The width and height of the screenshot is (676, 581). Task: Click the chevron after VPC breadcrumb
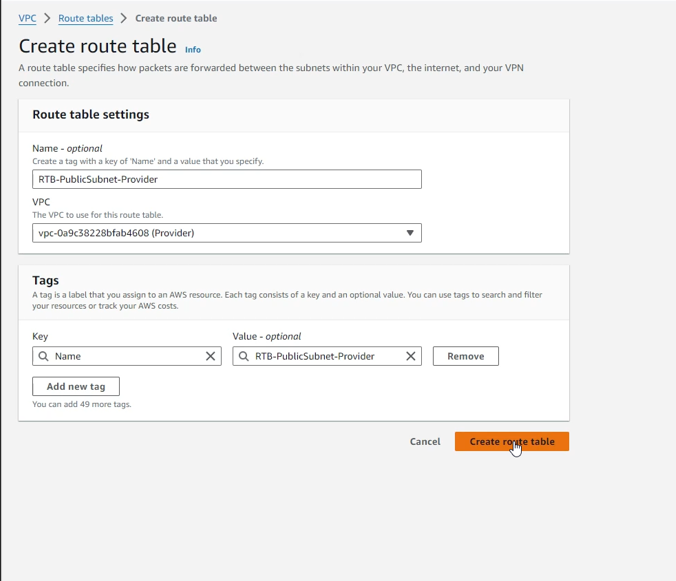47,18
